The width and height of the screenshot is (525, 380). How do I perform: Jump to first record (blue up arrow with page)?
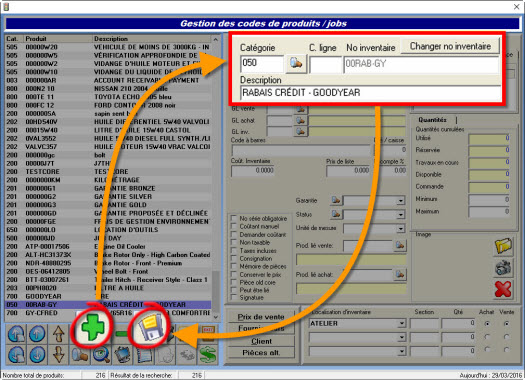pos(16,334)
